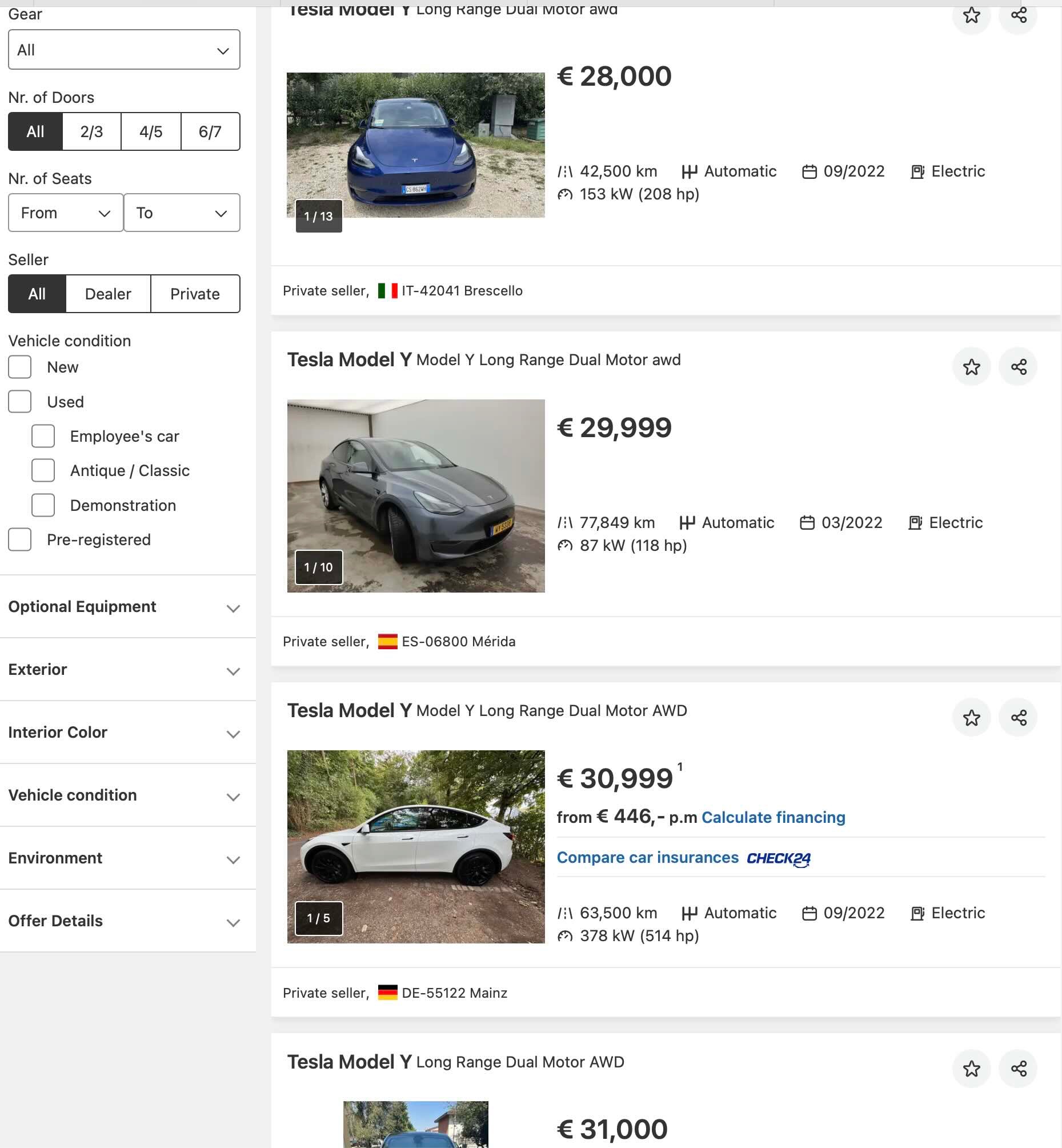Open the seats From dropdown
Screen dimensions: 1062x1148
click(66, 213)
